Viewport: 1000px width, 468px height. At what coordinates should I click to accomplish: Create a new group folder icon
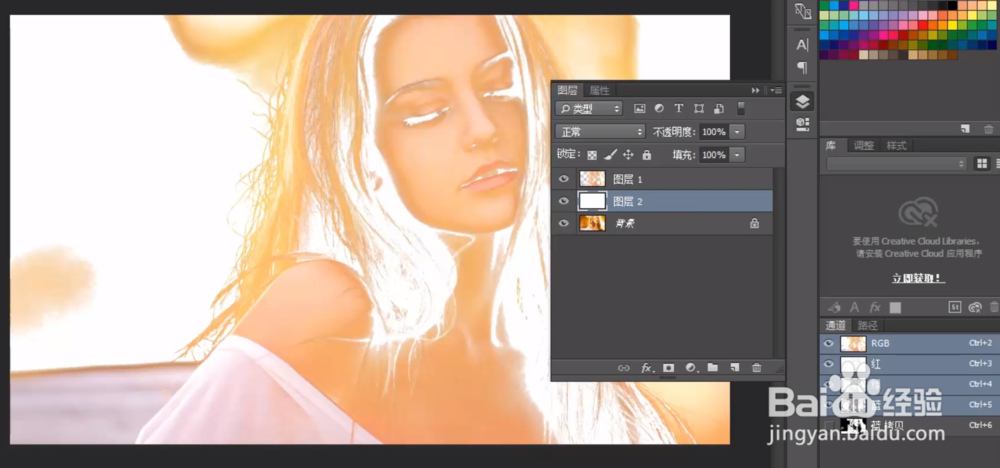(x=712, y=368)
